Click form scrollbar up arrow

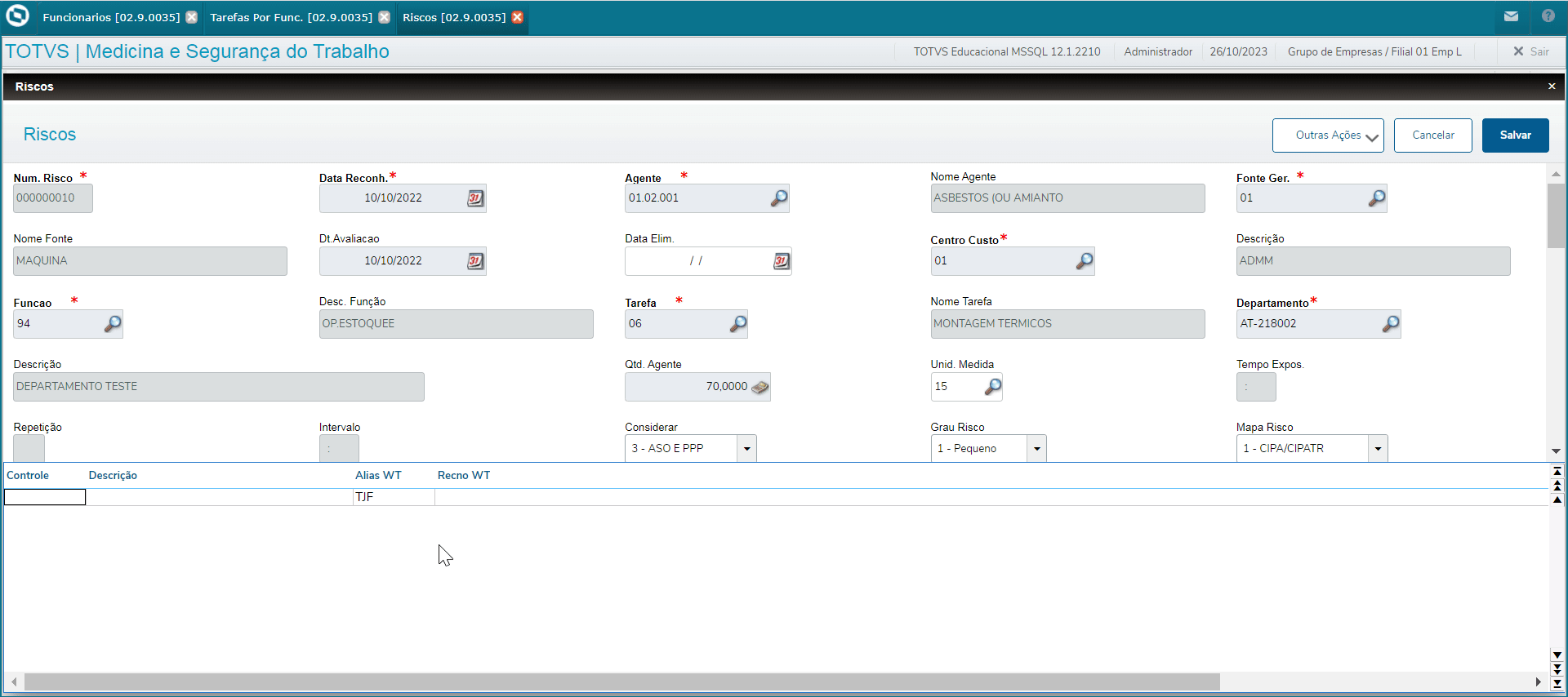tap(1556, 174)
